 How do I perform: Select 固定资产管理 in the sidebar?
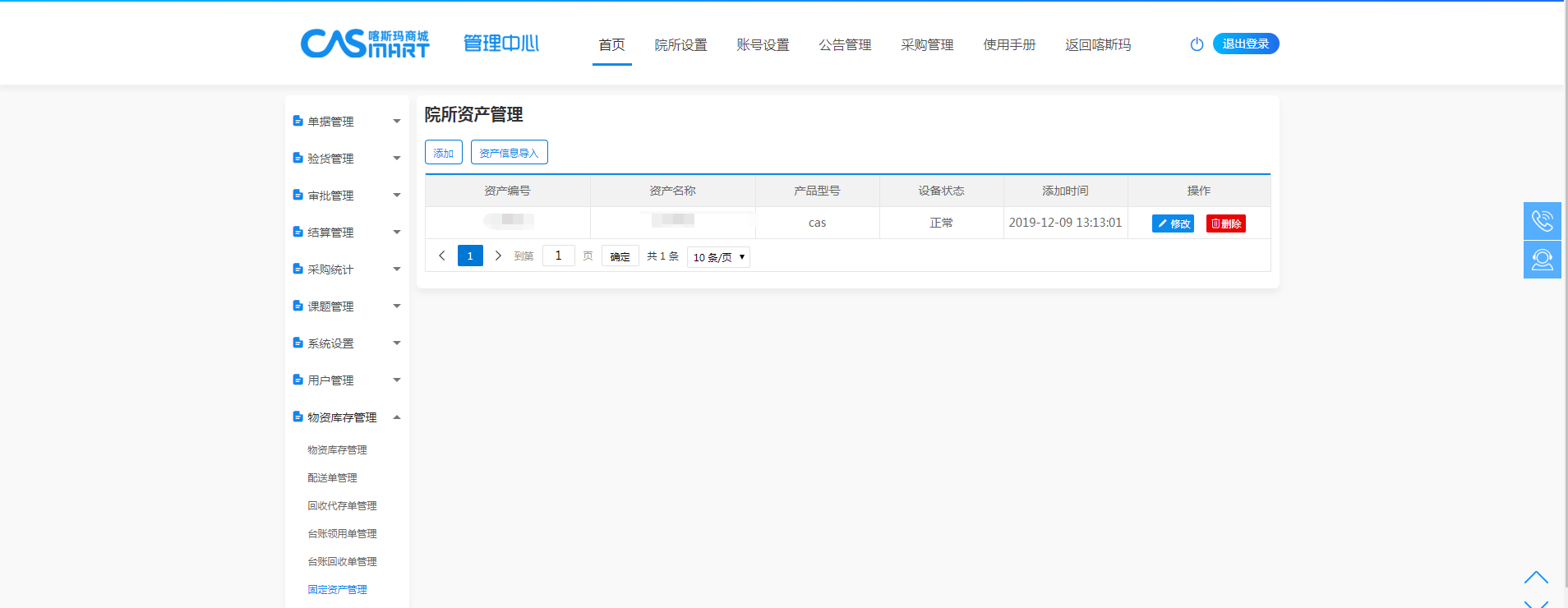(x=337, y=590)
